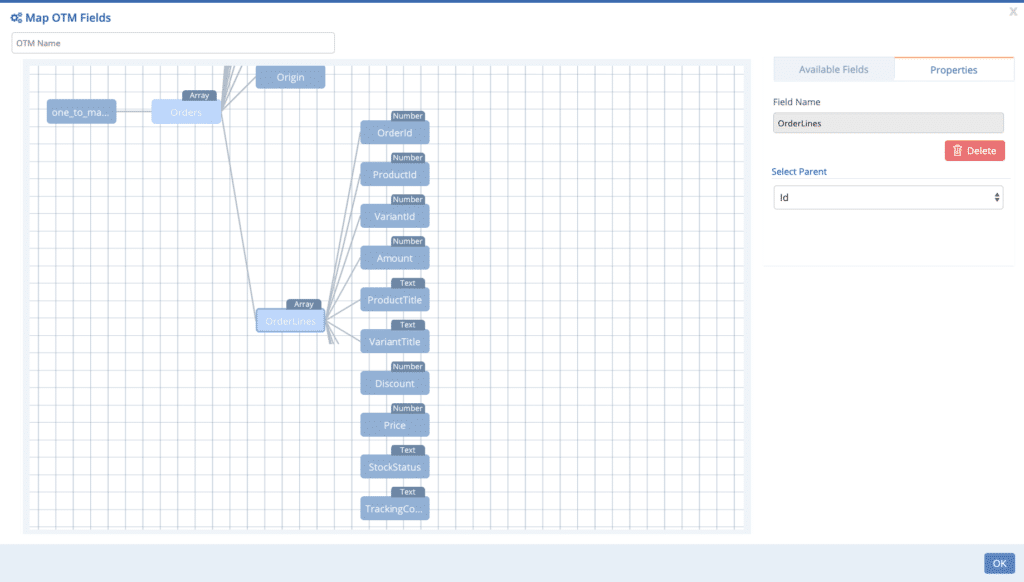
Task: Select the Amount node
Action: 394,258
